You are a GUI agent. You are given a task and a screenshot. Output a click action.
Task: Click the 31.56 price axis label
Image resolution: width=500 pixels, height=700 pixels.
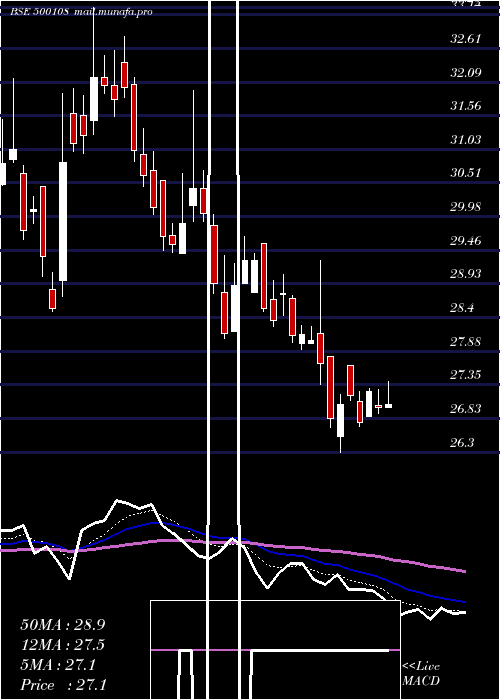(x=466, y=106)
